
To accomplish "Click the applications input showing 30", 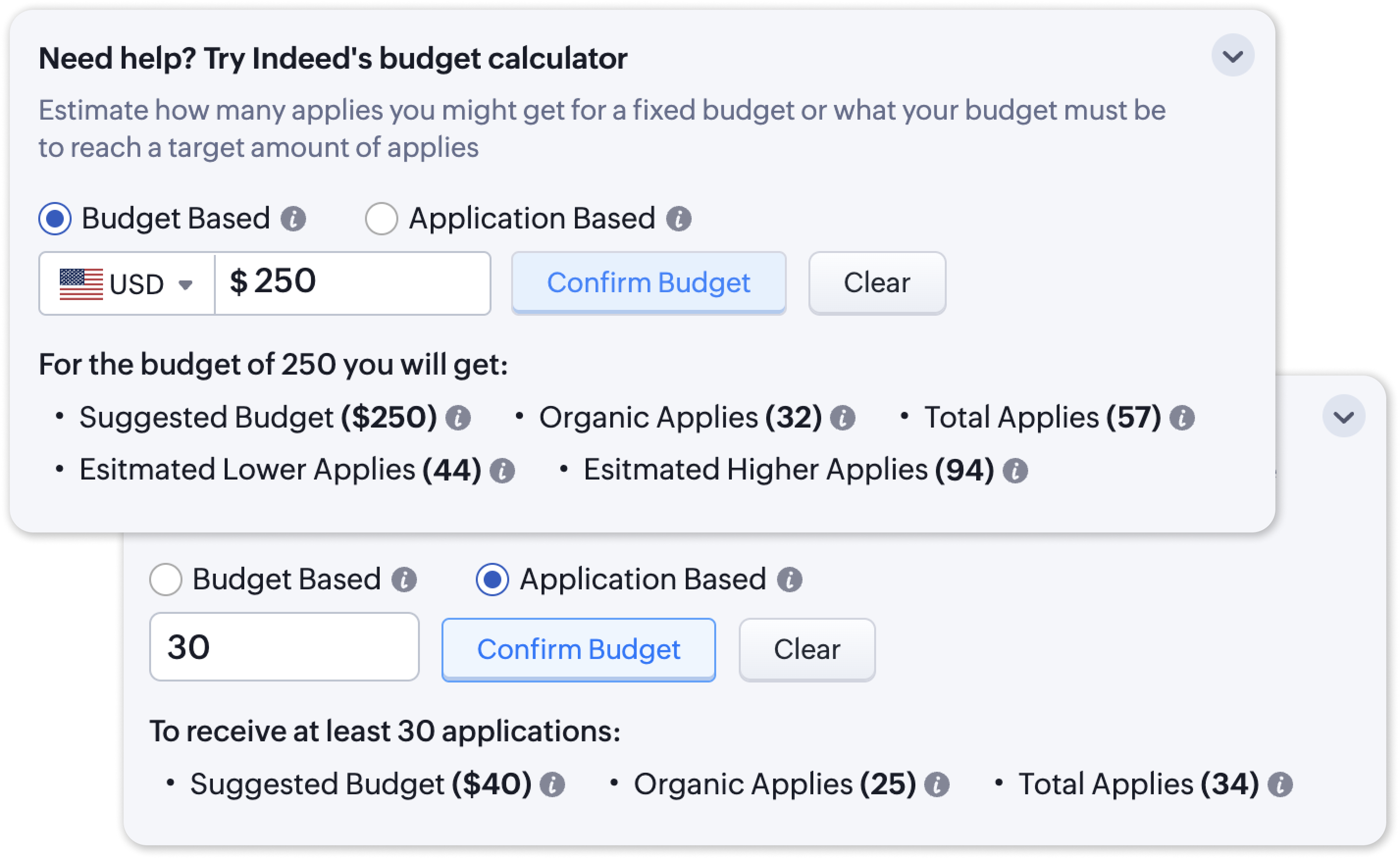I will pyautogui.click(x=284, y=647).
